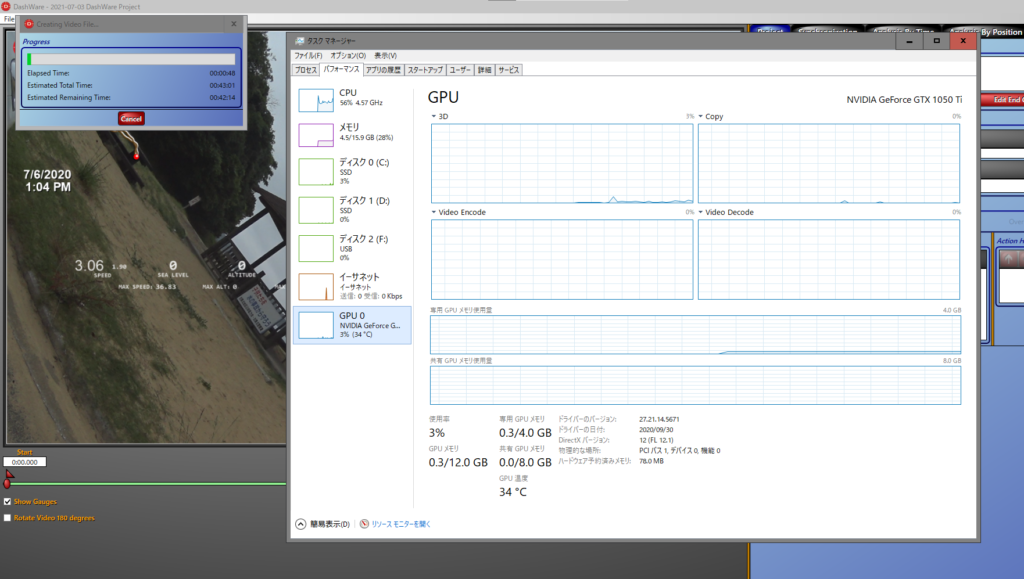
Task: Enable Rotate Video 180 degrees
Action: coord(8,518)
